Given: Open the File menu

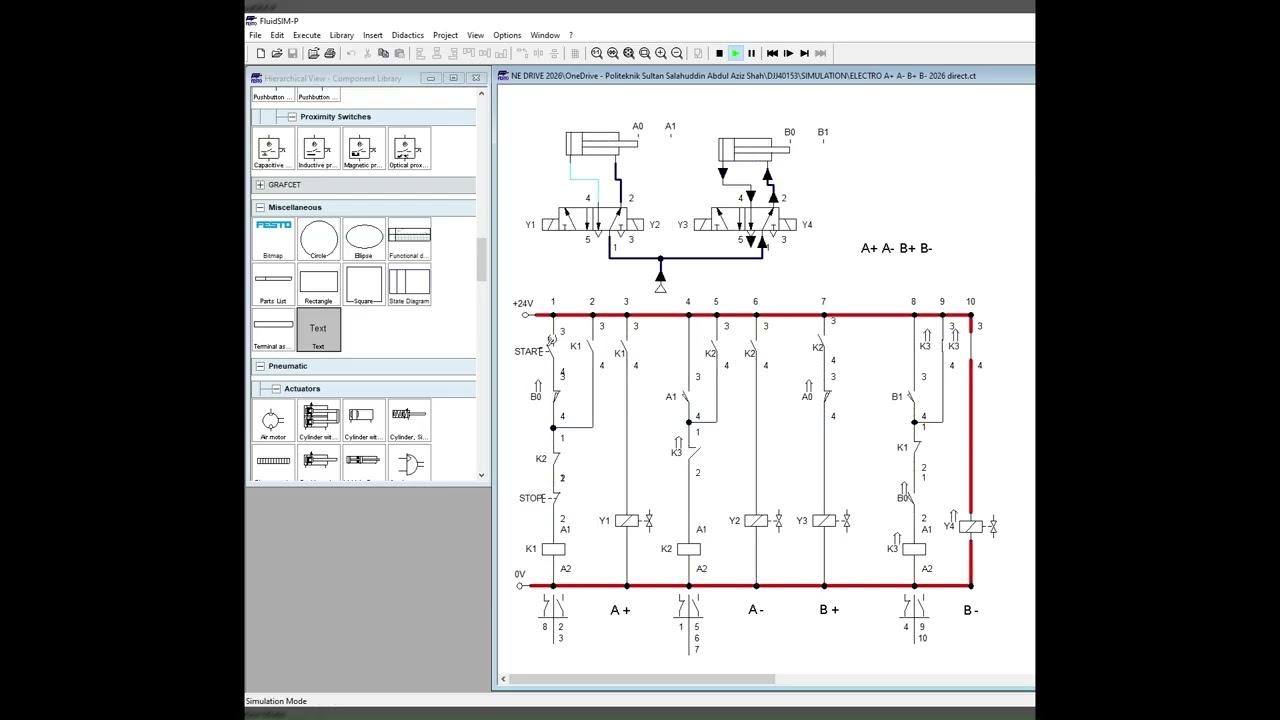Looking at the screenshot, I should 255,35.
